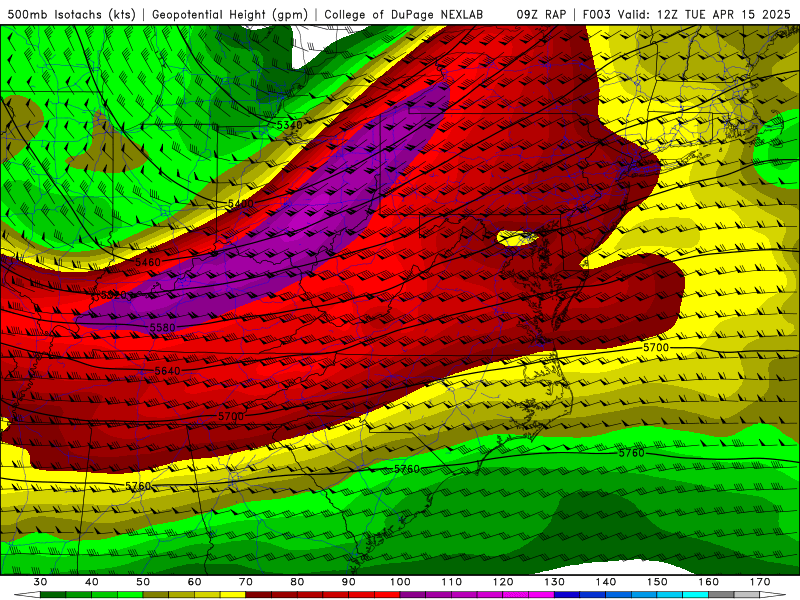The width and height of the screenshot is (800, 600).
Task: Click the 5580 height contour label
Action: (x=162, y=328)
